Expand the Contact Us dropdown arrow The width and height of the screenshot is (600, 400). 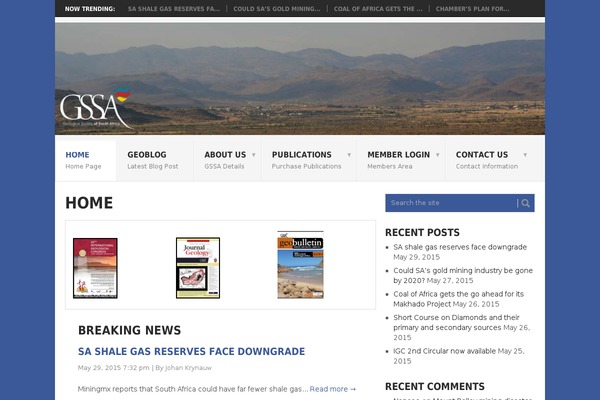coord(525,155)
